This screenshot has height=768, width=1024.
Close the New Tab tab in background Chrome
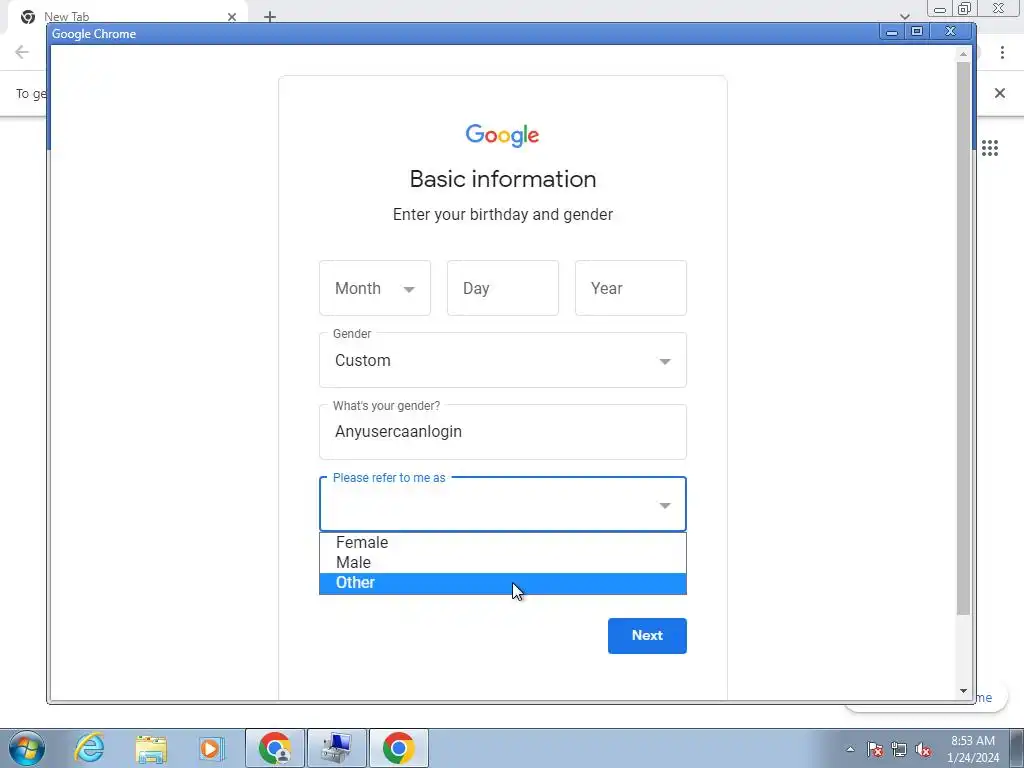(x=232, y=17)
